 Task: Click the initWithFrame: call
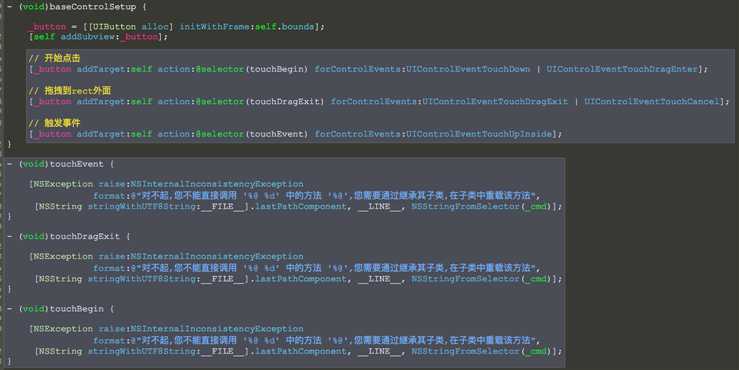pos(217,27)
